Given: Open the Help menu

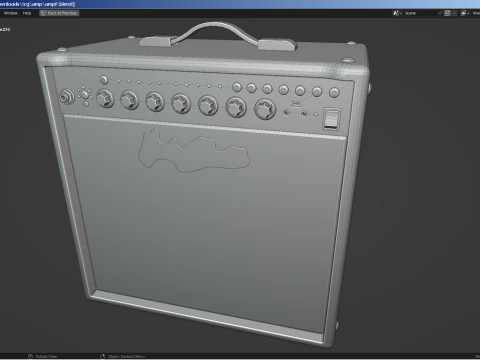Looking at the screenshot, I should point(27,13).
